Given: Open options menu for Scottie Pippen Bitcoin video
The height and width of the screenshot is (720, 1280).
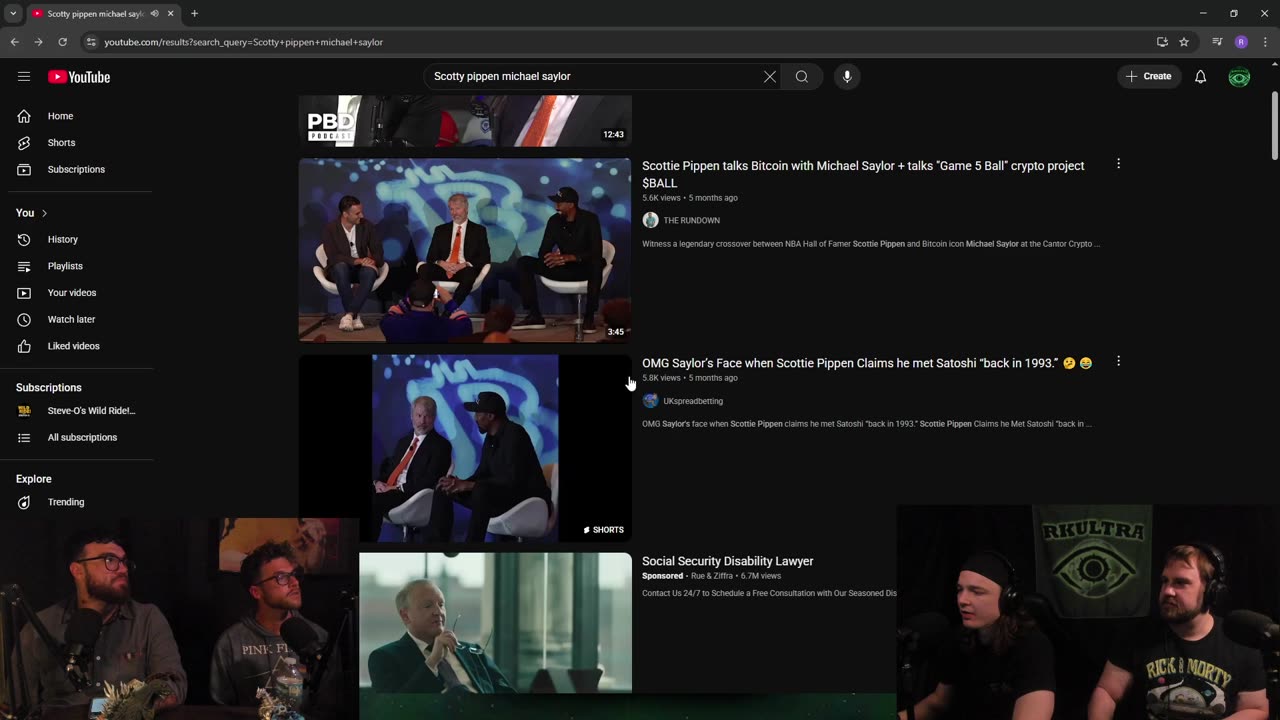Looking at the screenshot, I should [1118, 164].
